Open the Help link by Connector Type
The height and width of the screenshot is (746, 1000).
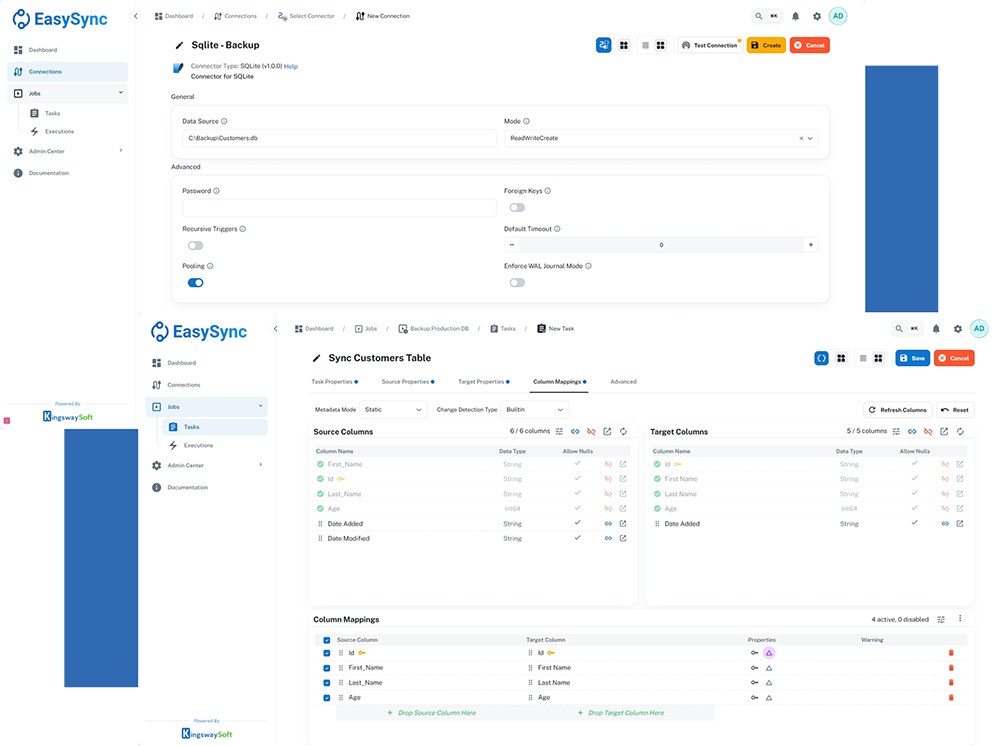291,66
